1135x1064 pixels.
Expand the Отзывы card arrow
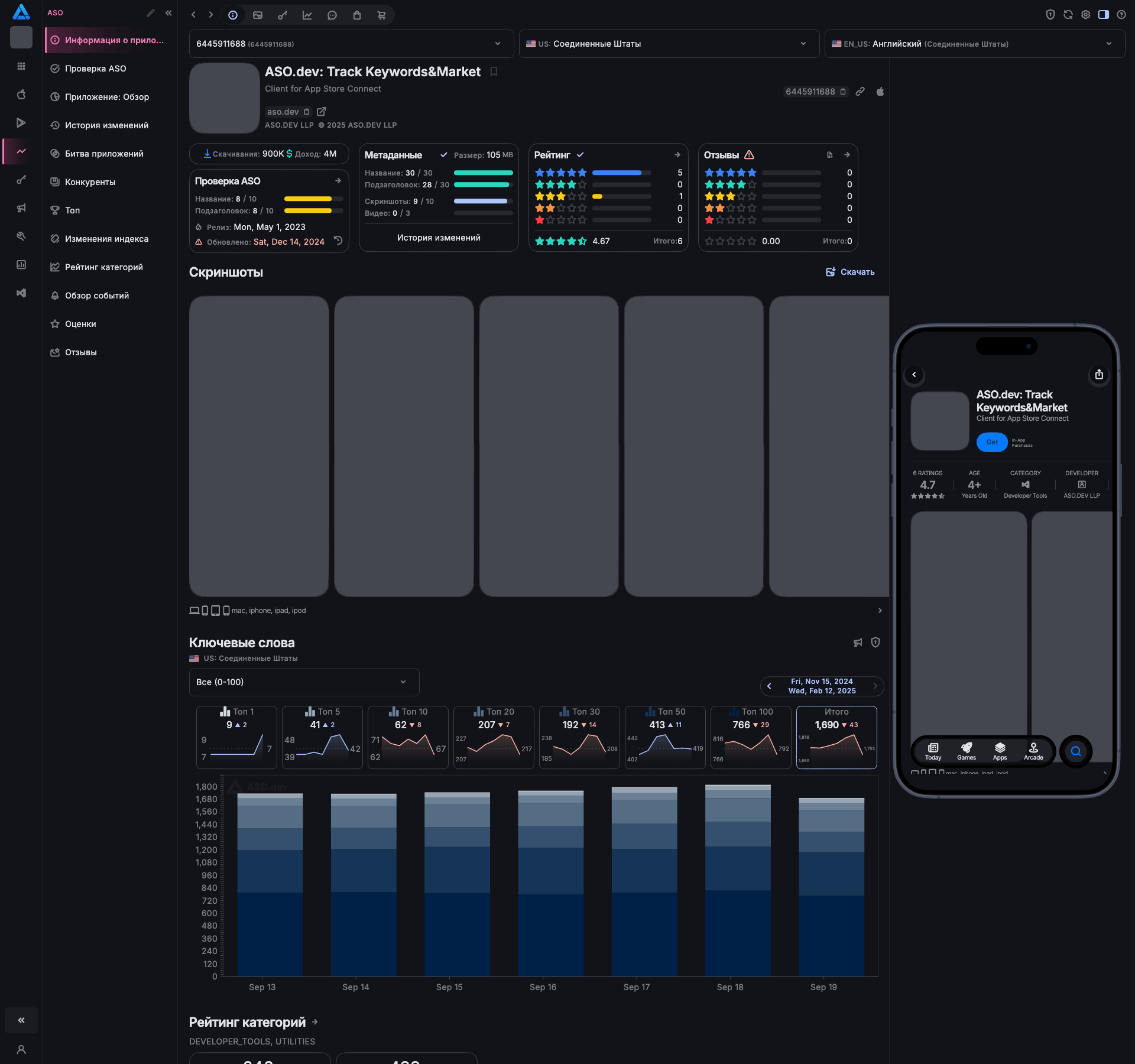[x=847, y=155]
